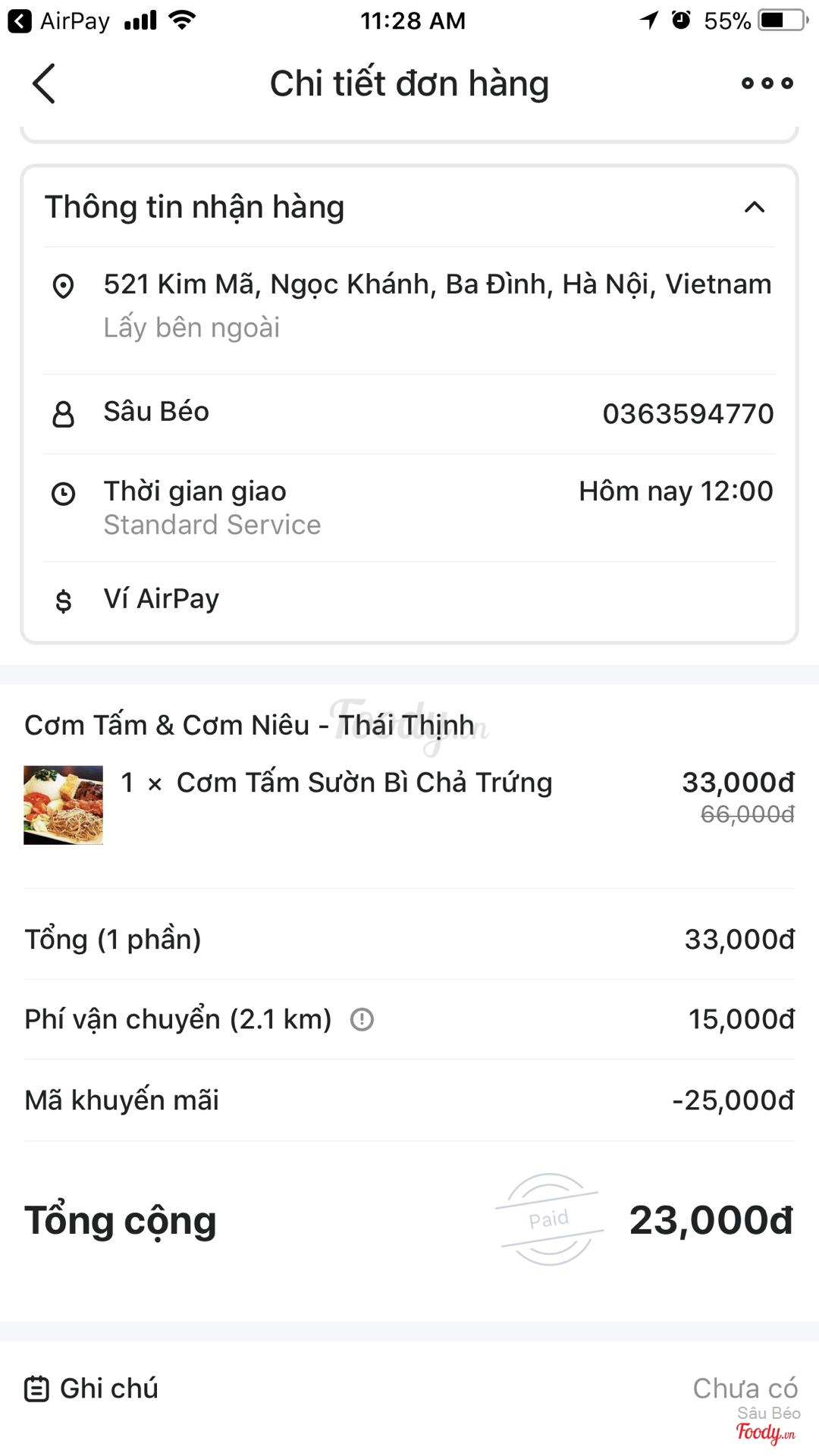Screen dimensions: 819x1456
Task: Open the Ghi chú note field
Action: coord(409,1389)
